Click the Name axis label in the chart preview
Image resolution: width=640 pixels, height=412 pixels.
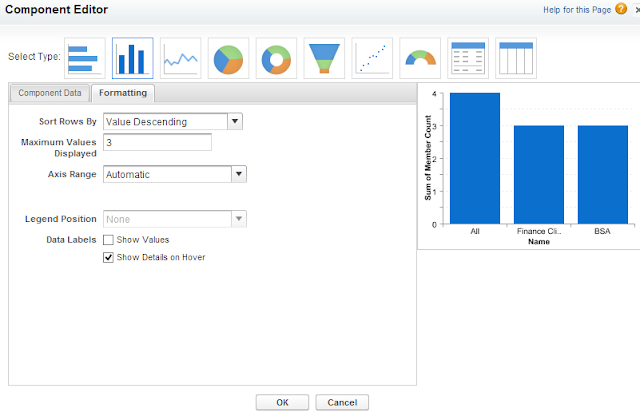539,242
